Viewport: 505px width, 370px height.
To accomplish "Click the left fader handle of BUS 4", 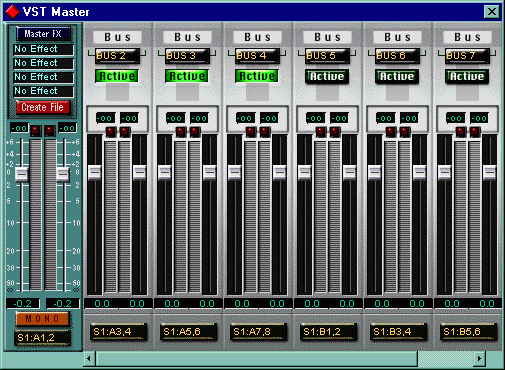I will [x=234, y=172].
